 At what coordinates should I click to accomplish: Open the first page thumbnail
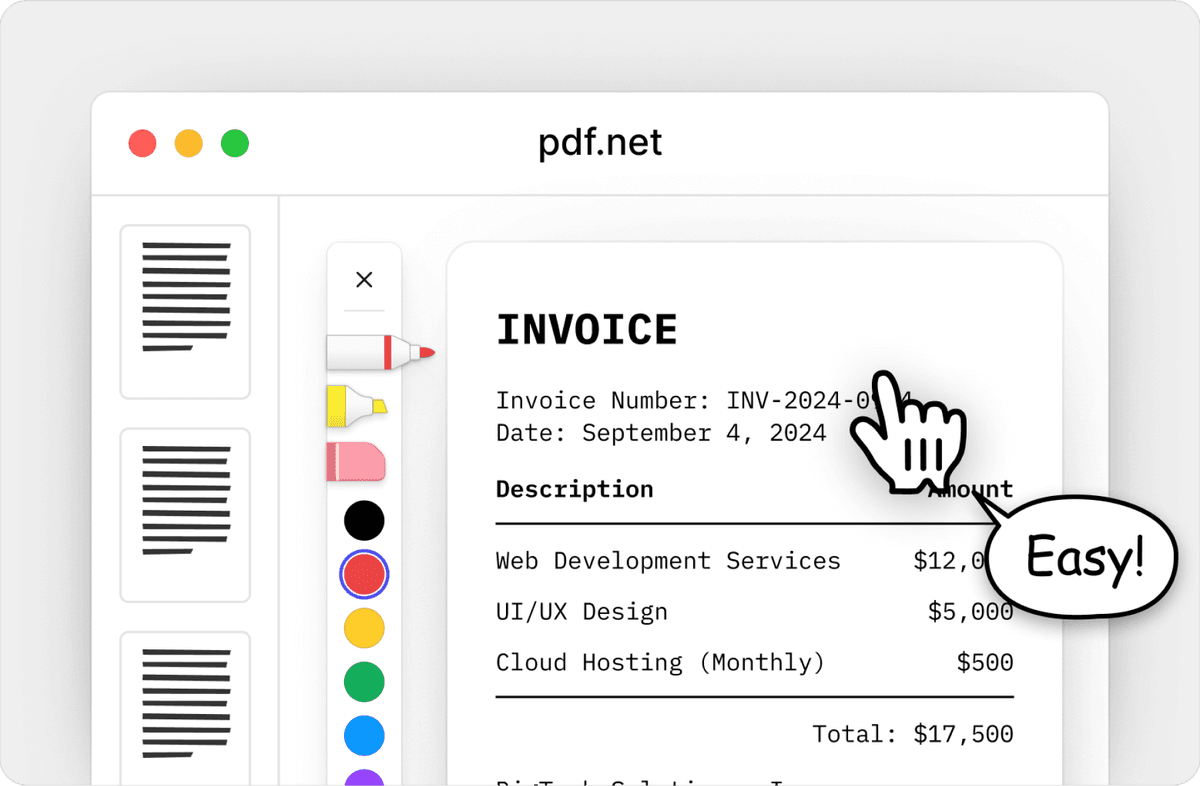[185, 311]
